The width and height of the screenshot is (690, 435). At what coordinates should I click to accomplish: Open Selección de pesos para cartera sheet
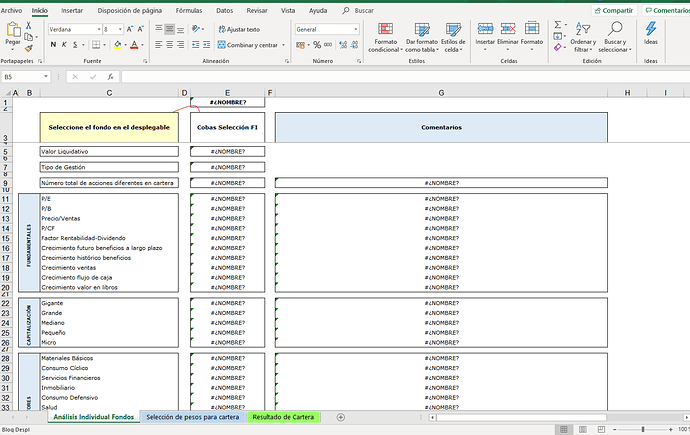[x=193, y=417]
